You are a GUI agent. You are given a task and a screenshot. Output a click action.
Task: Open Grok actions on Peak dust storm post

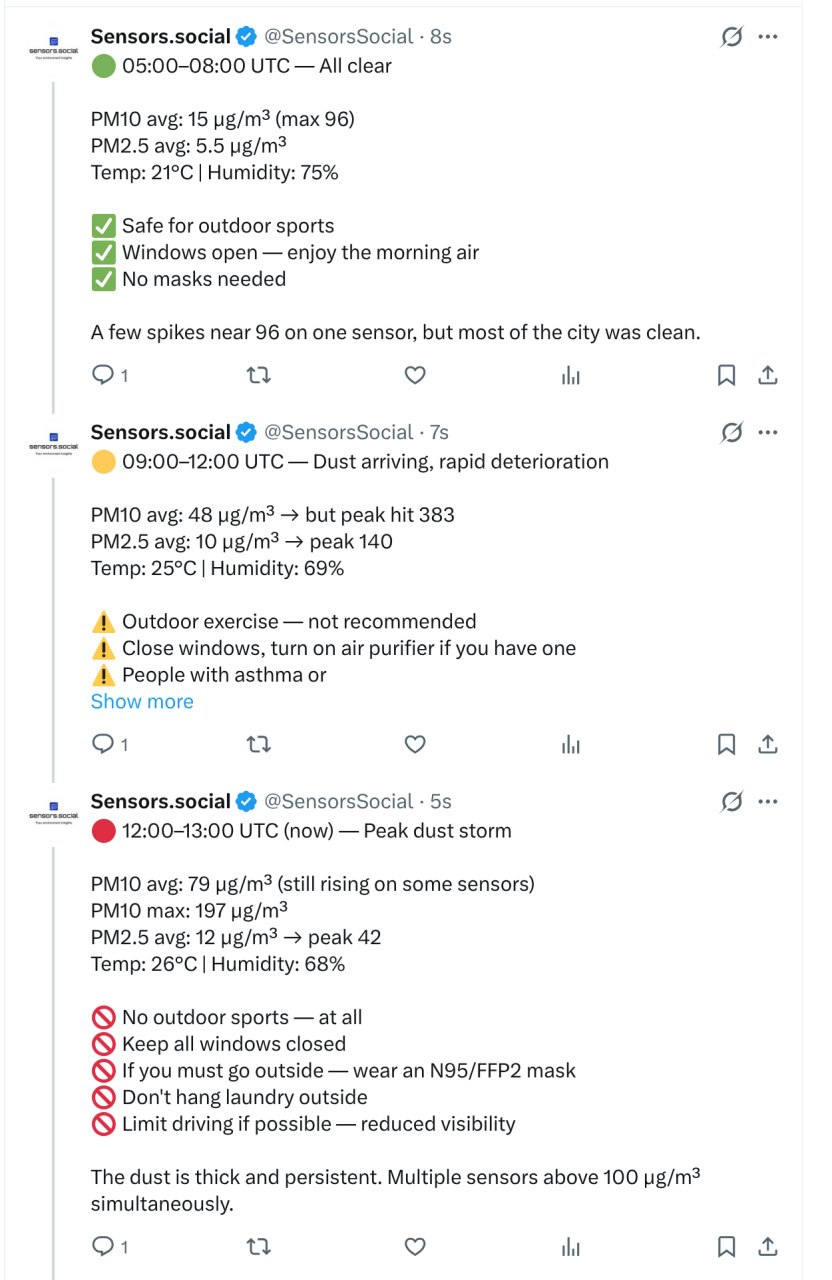click(x=732, y=802)
